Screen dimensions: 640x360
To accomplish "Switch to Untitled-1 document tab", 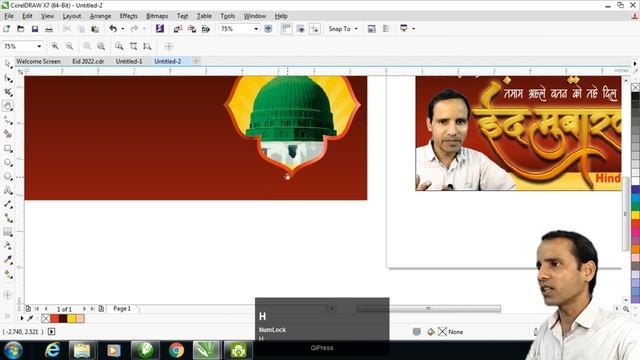I will pyautogui.click(x=129, y=61).
